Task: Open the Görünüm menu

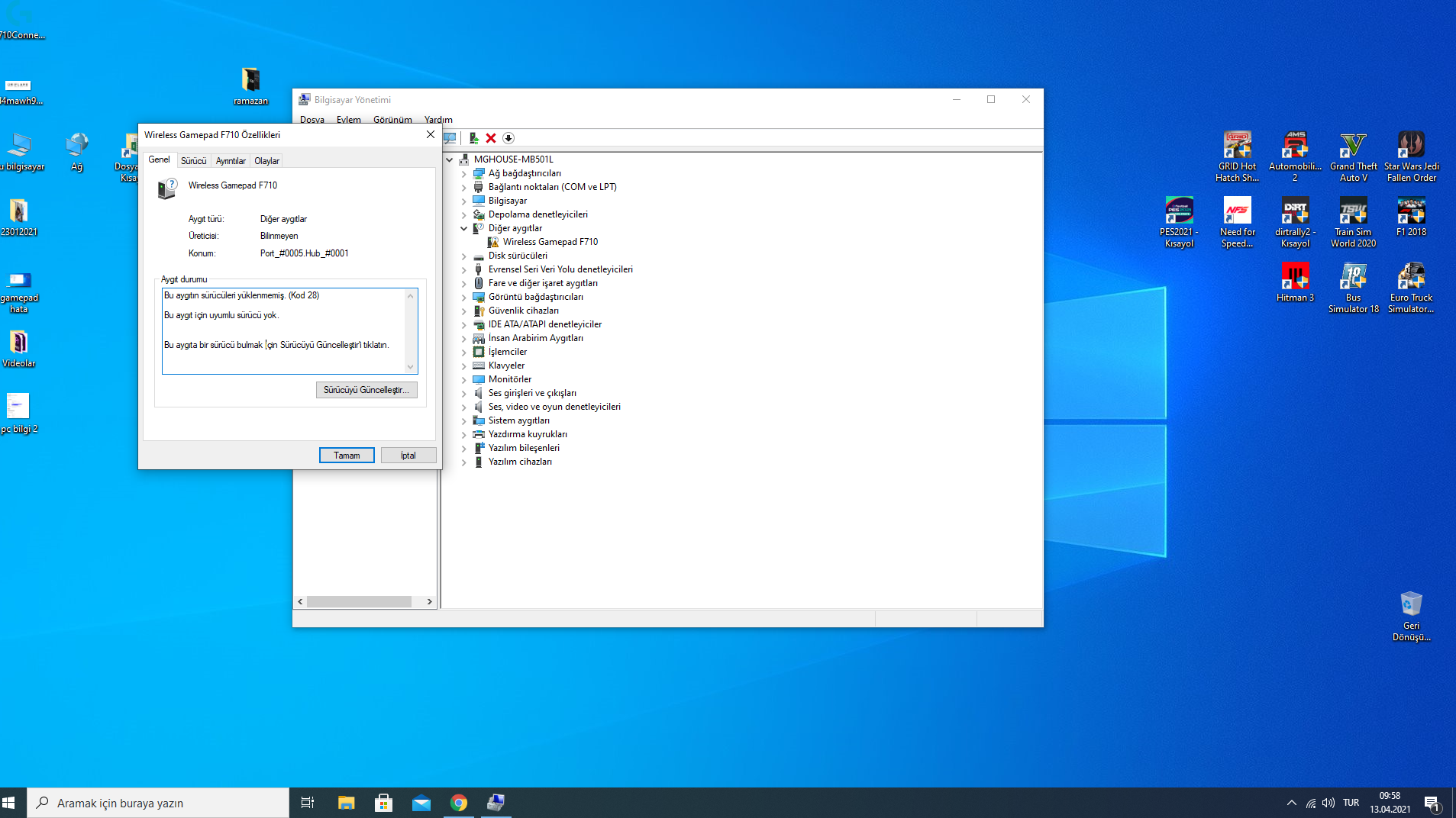Action: 392,120
